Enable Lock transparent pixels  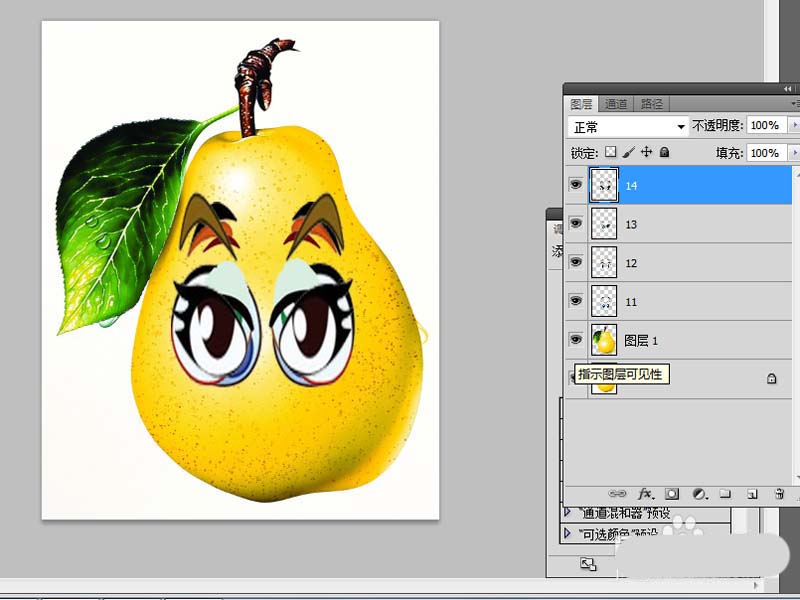click(x=610, y=152)
